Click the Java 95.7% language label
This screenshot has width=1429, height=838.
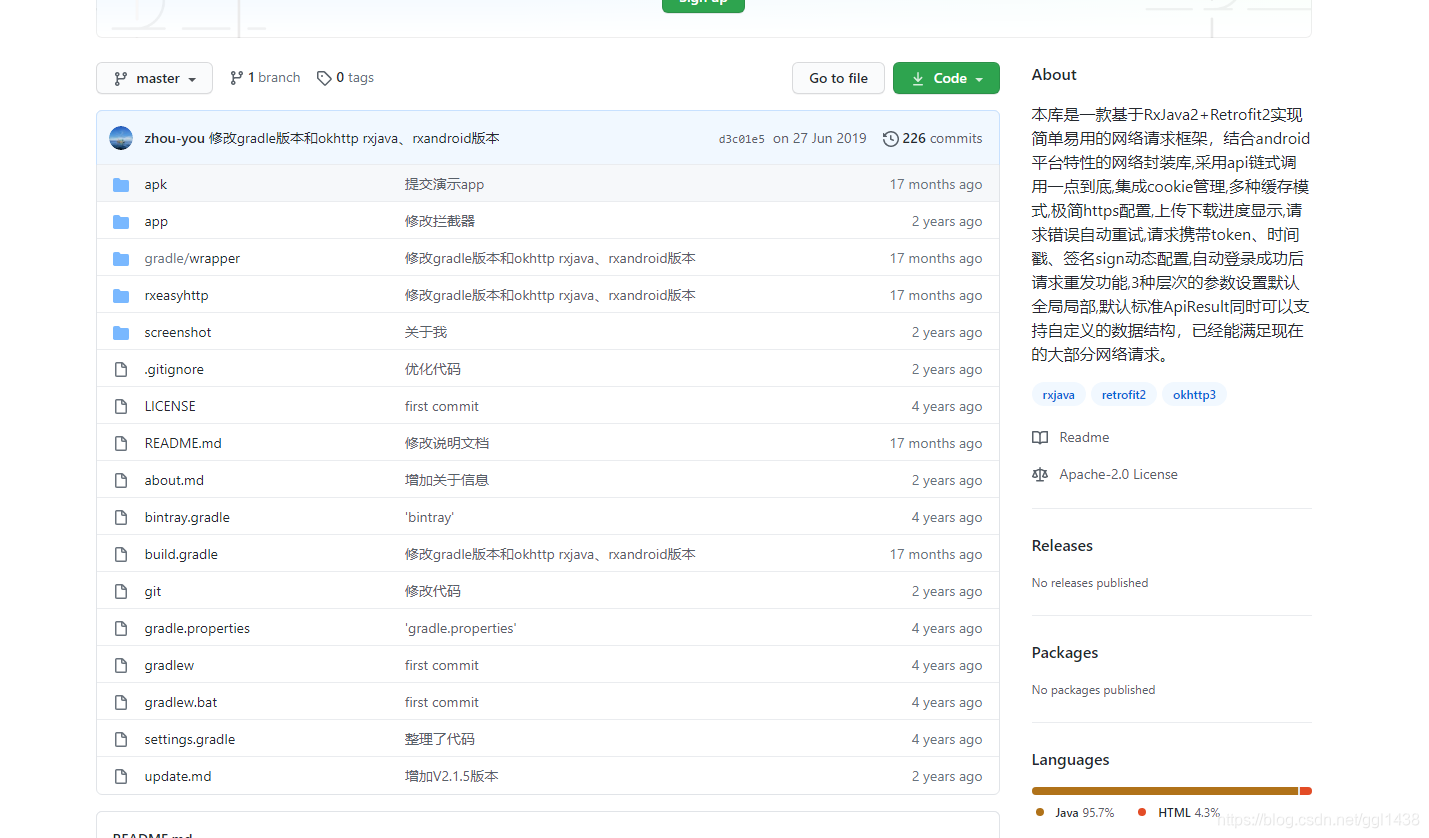point(1076,813)
